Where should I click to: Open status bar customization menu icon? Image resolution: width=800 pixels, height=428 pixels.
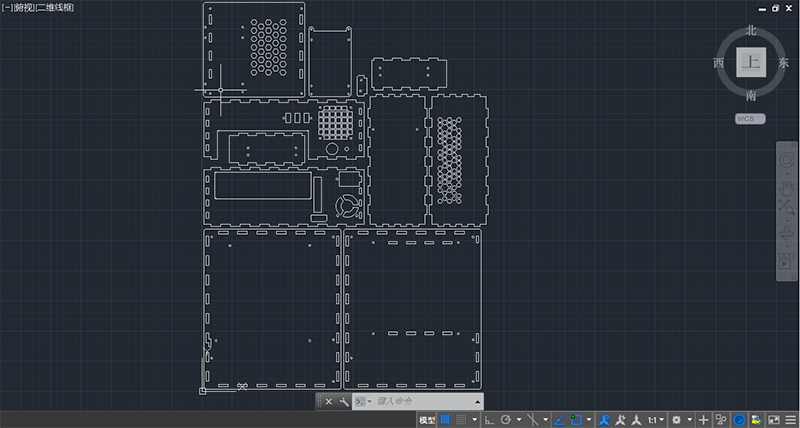tap(790, 420)
